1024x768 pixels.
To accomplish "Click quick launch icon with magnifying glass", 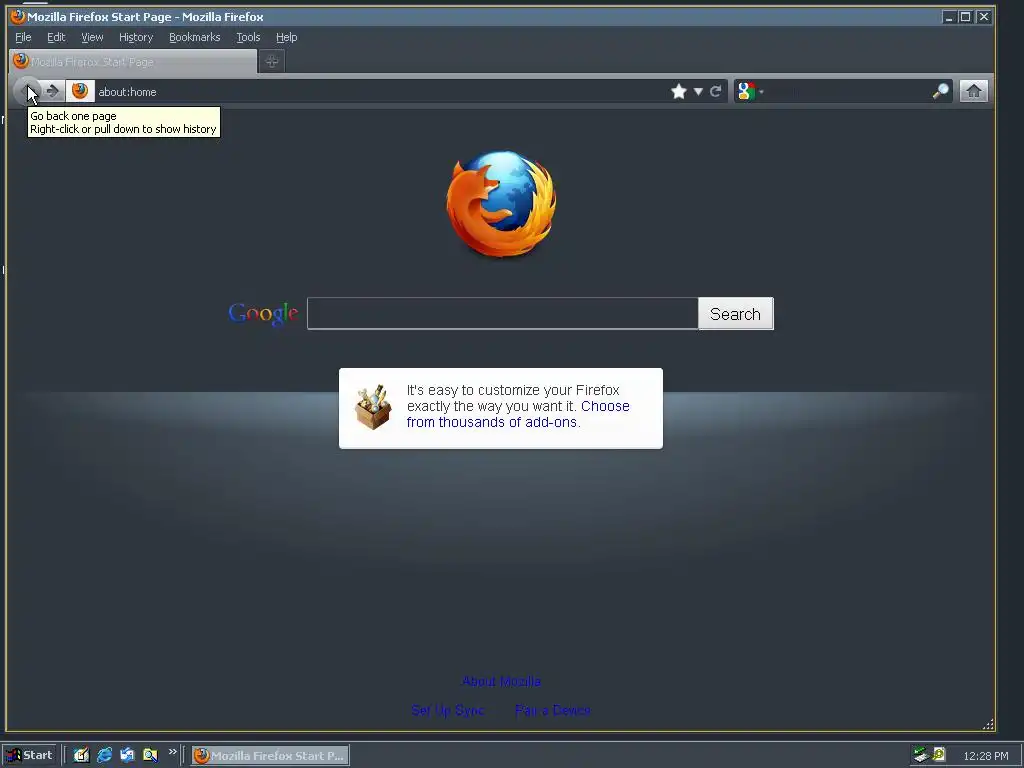I will click(150, 755).
